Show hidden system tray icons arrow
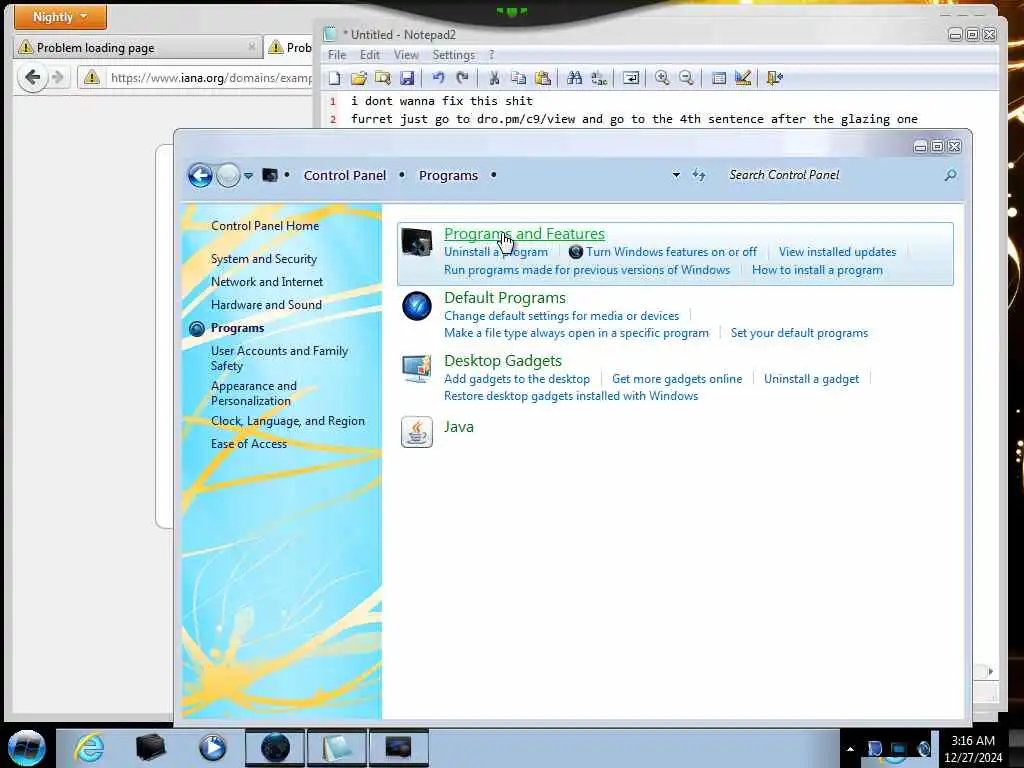The height and width of the screenshot is (768, 1024). 850,749
